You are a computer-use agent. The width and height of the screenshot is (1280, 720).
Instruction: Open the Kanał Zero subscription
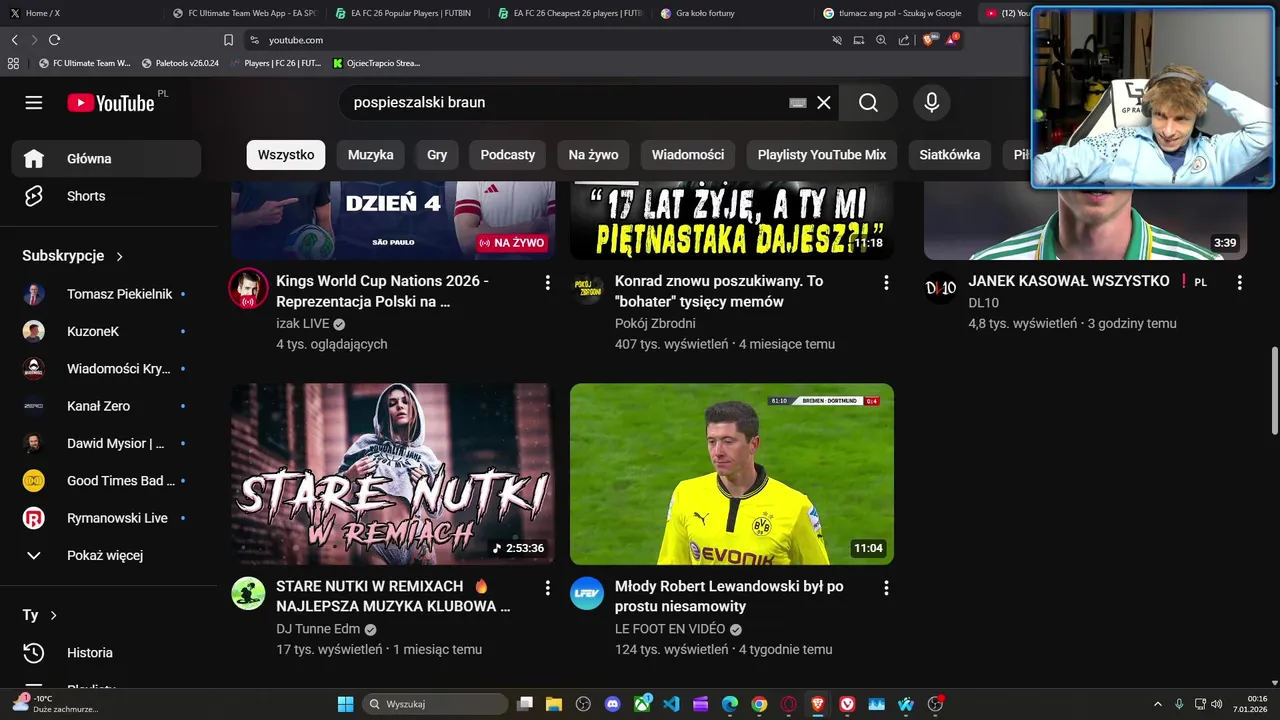click(107, 406)
